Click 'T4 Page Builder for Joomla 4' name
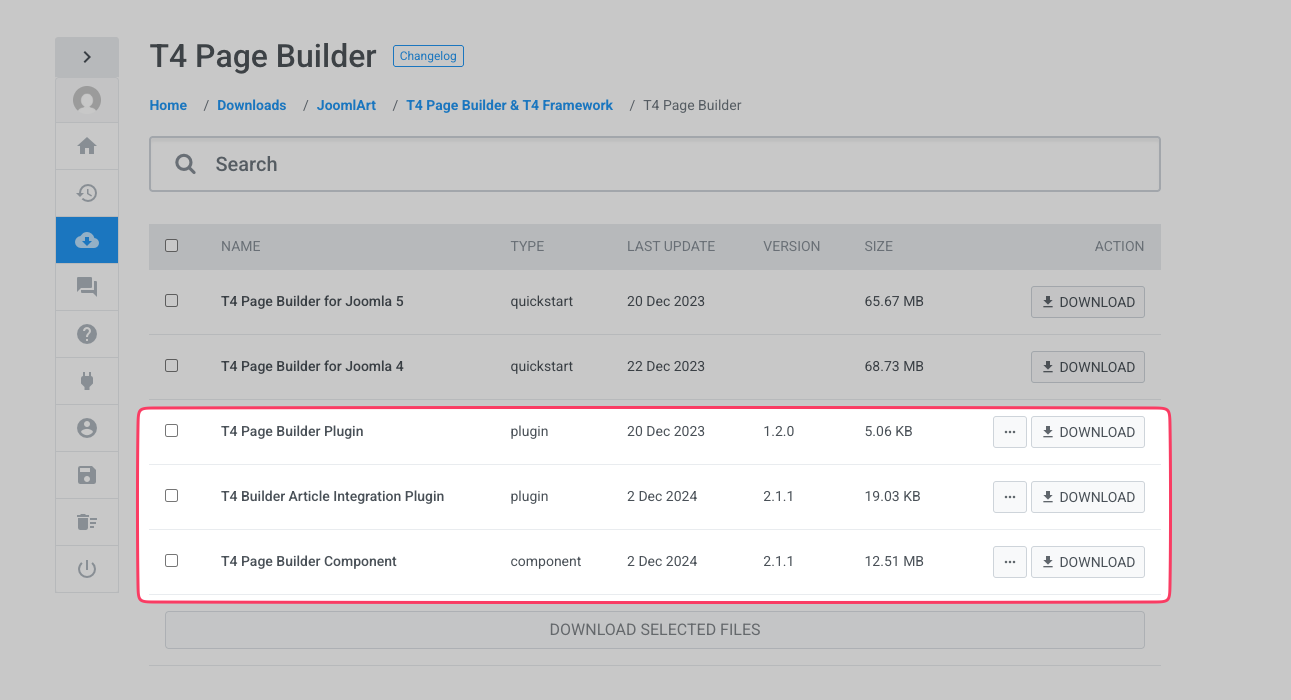Viewport: 1291px width, 700px height. pos(312,366)
